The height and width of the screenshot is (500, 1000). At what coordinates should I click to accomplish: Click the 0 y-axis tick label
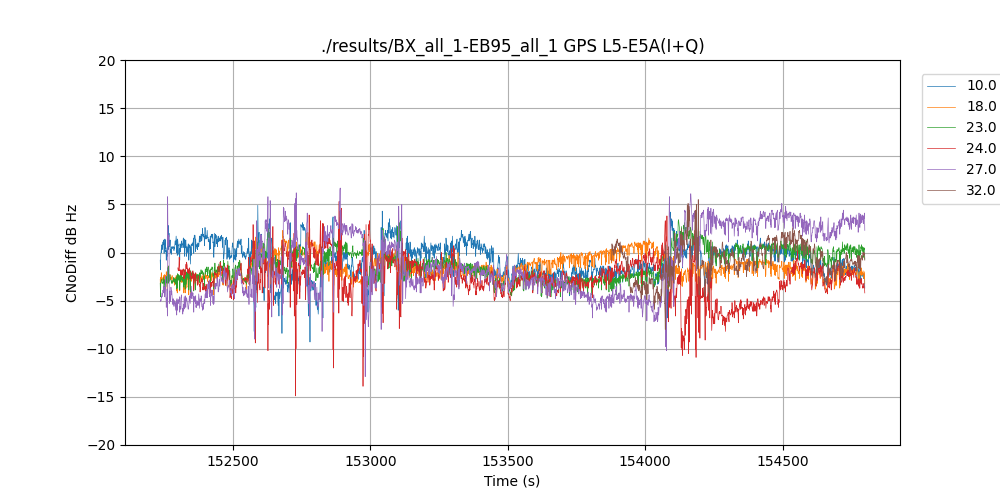(x=112, y=253)
